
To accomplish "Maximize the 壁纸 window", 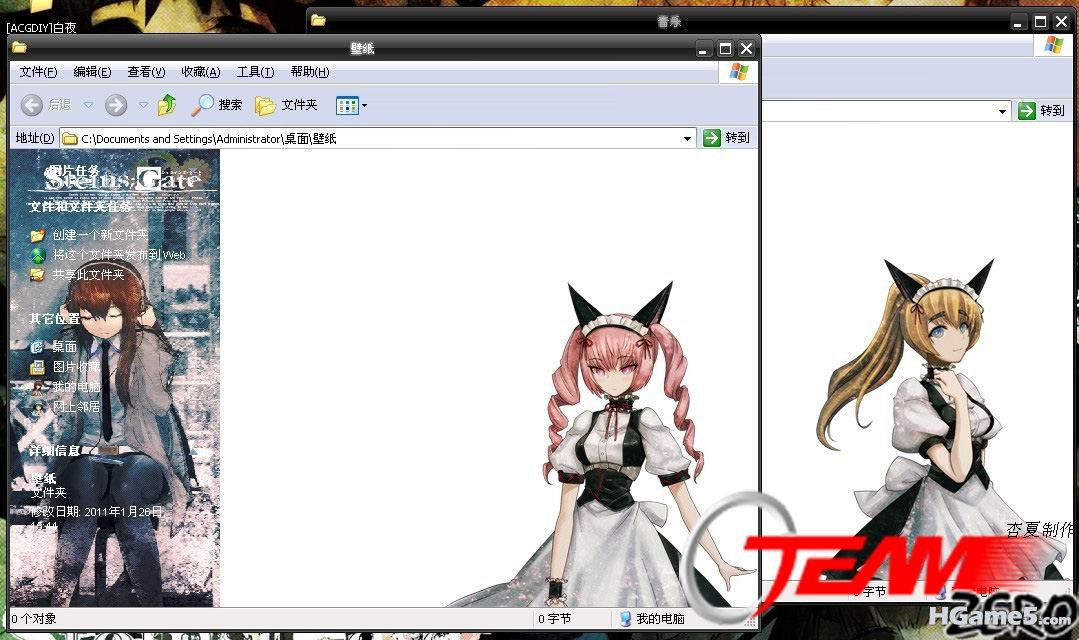I will pyautogui.click(x=725, y=49).
